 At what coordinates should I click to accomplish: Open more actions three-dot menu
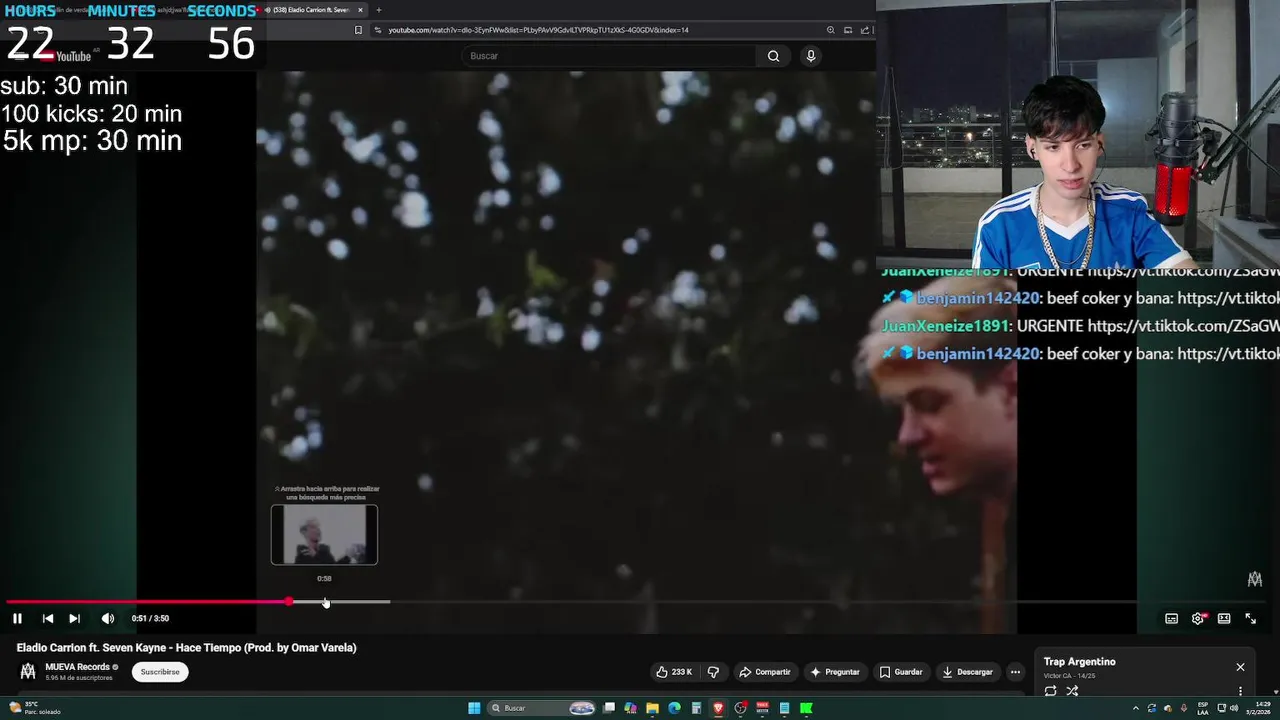(1015, 672)
